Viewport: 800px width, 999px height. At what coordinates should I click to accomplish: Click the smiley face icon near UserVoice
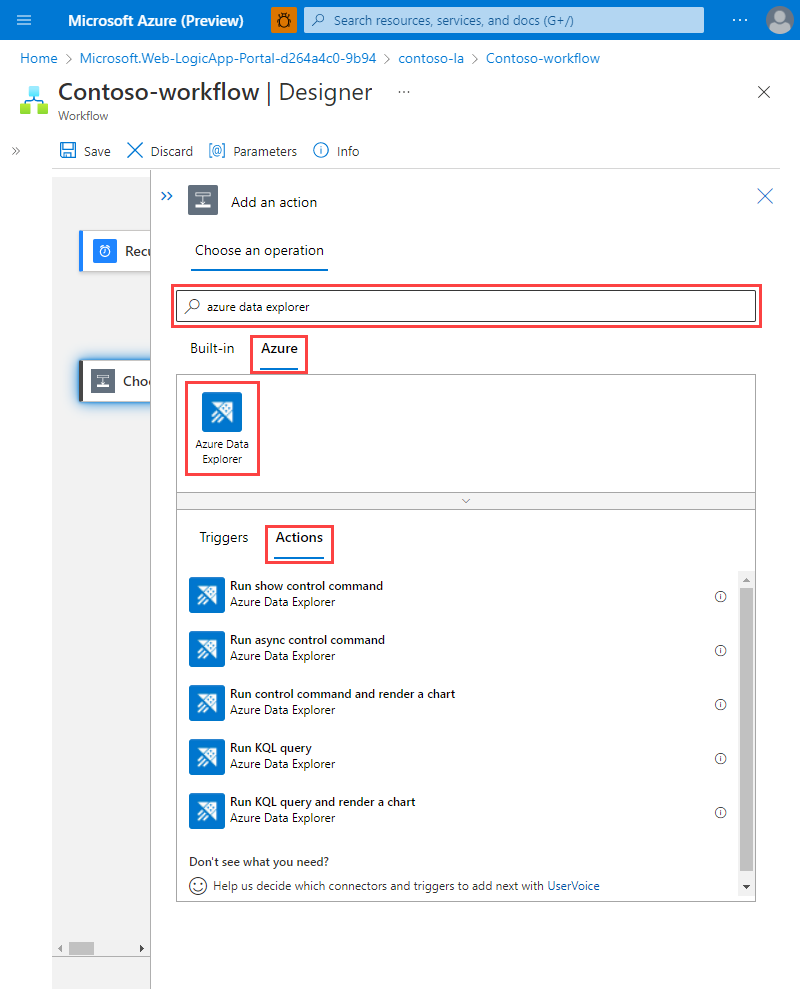[x=196, y=885]
